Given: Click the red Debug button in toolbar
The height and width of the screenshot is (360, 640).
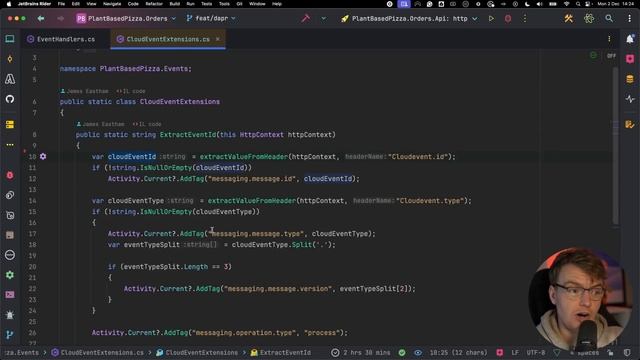Looking at the screenshot, I should pos(508,18).
